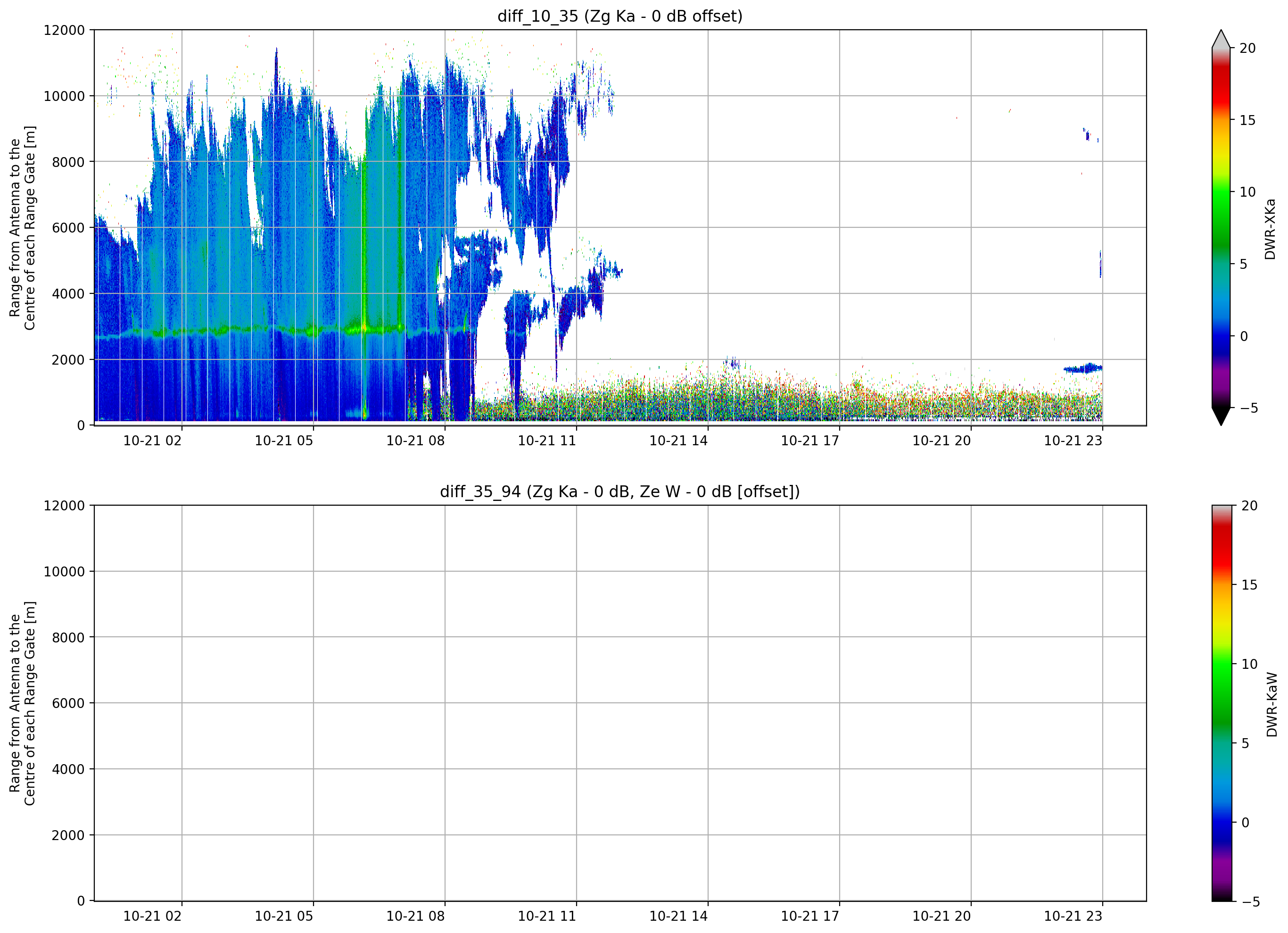
Task: Click the DWR-KaW color gradient bar
Action: (x=1222, y=703)
